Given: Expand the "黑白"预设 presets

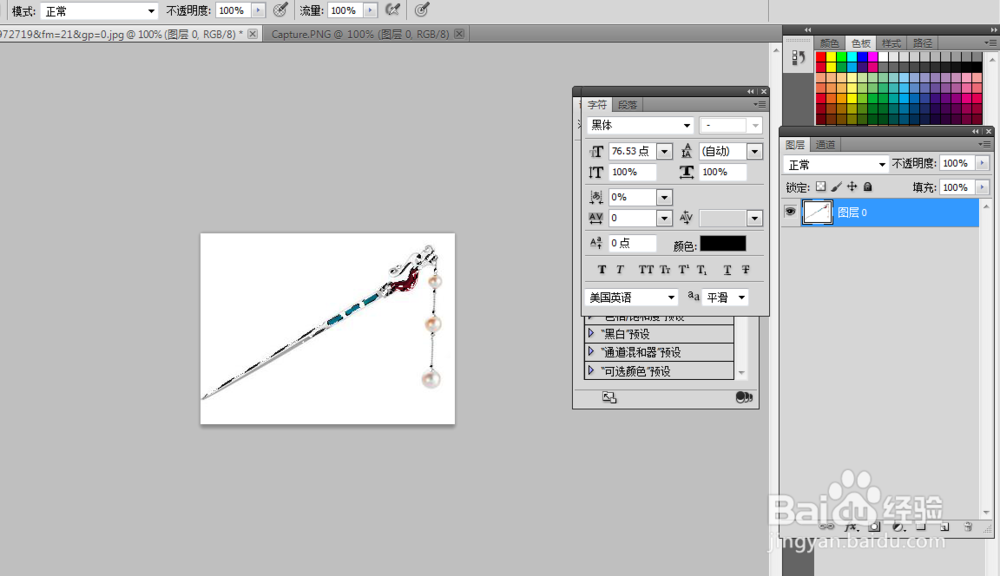Looking at the screenshot, I should [x=591, y=333].
